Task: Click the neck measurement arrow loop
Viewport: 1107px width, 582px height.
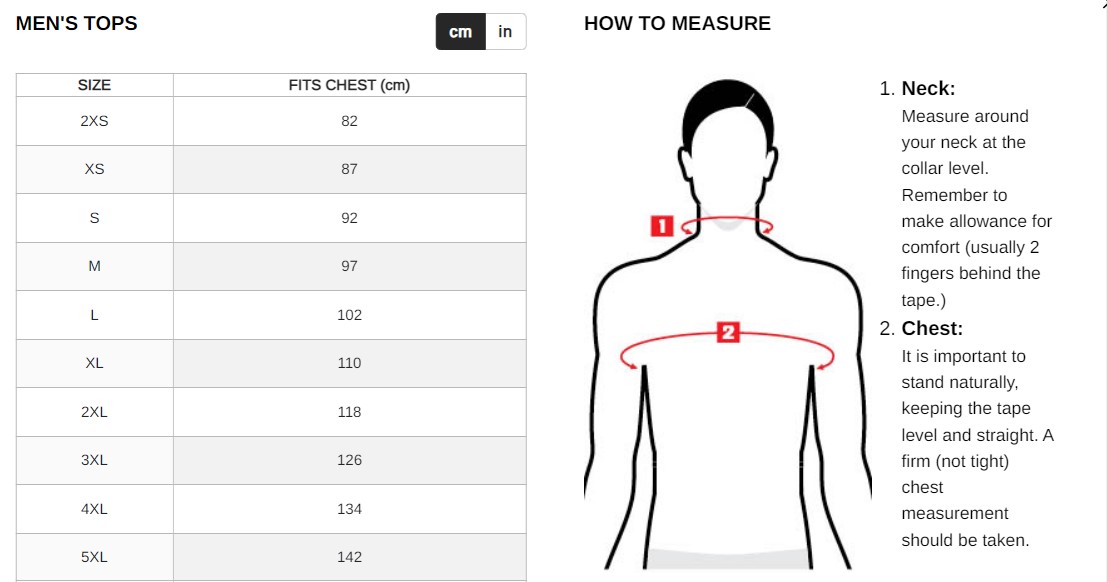Action: [x=727, y=225]
